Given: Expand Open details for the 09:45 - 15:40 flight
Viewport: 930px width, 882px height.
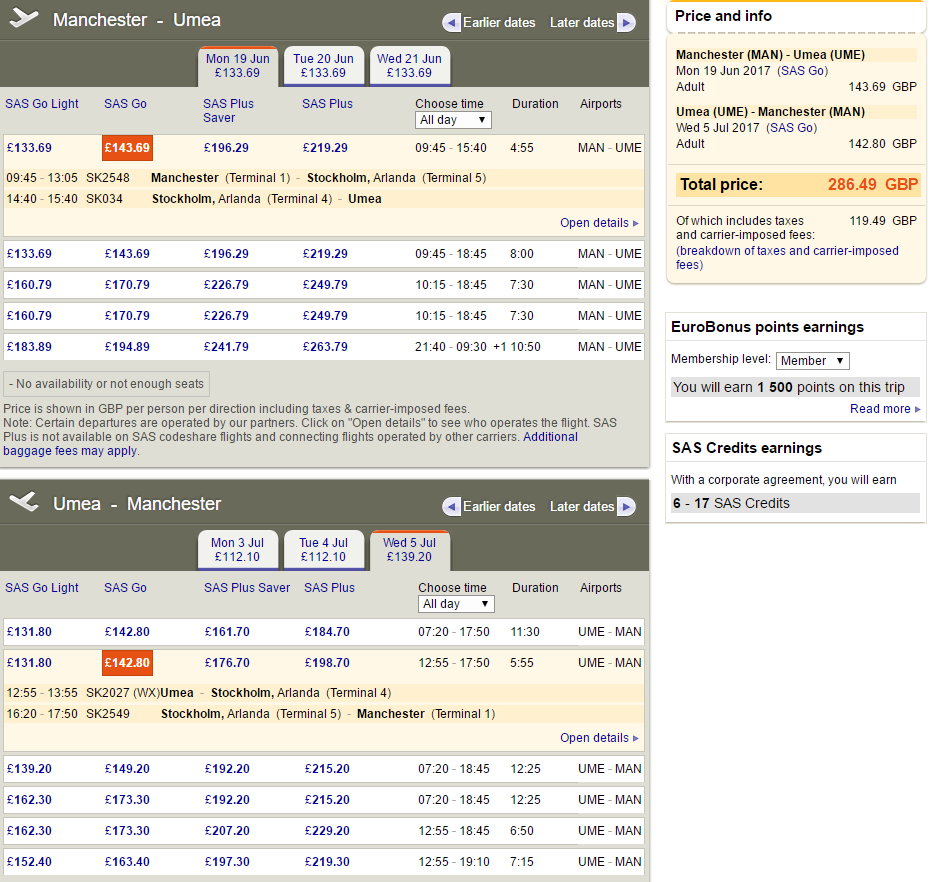Looking at the screenshot, I should [599, 223].
